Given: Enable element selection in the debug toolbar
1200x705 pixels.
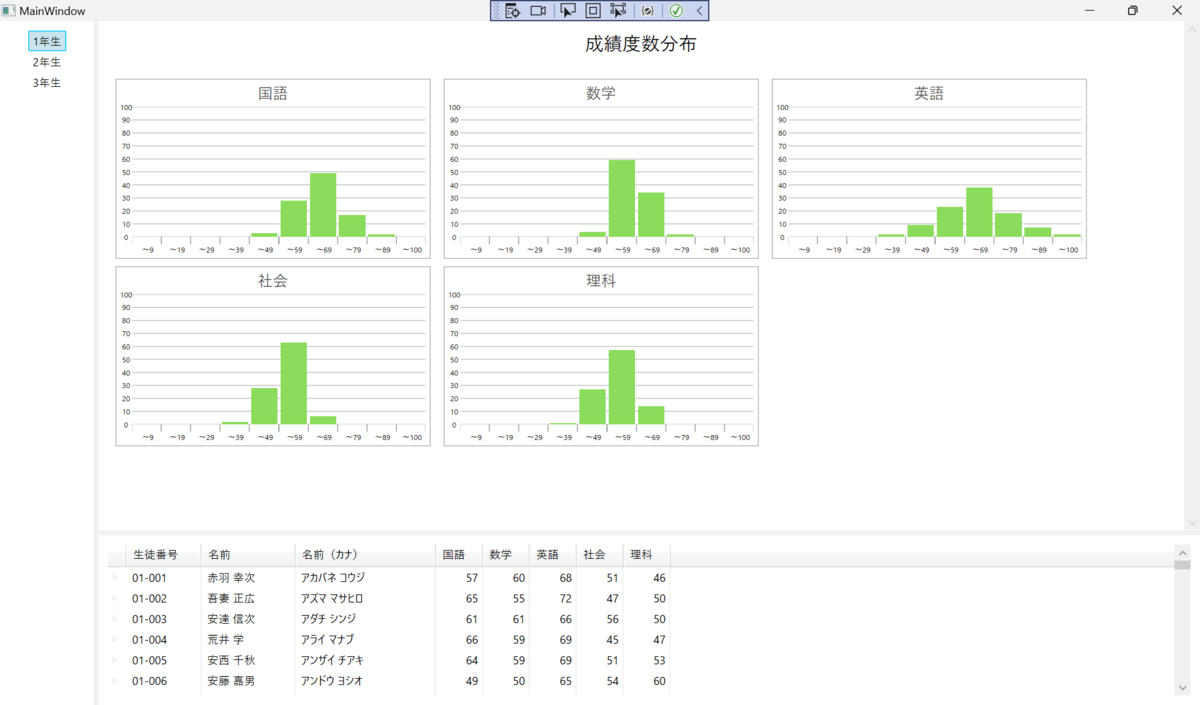Looking at the screenshot, I should click(565, 10).
